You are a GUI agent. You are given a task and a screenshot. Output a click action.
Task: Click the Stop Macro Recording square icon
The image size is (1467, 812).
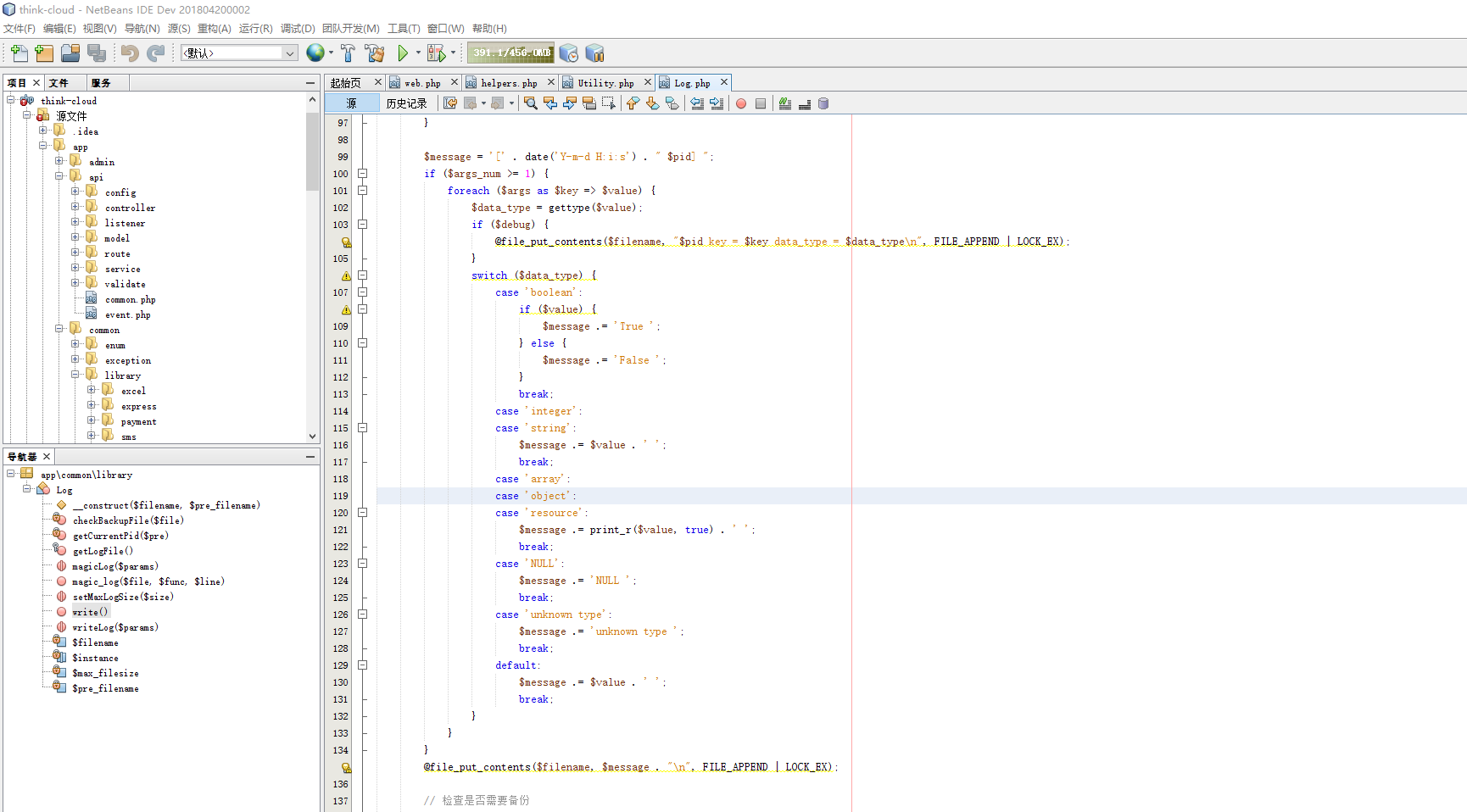(x=761, y=103)
